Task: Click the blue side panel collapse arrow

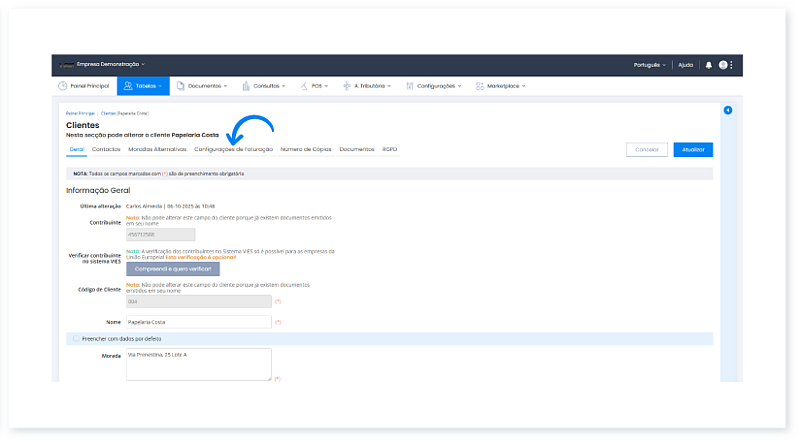Action: pos(728,110)
